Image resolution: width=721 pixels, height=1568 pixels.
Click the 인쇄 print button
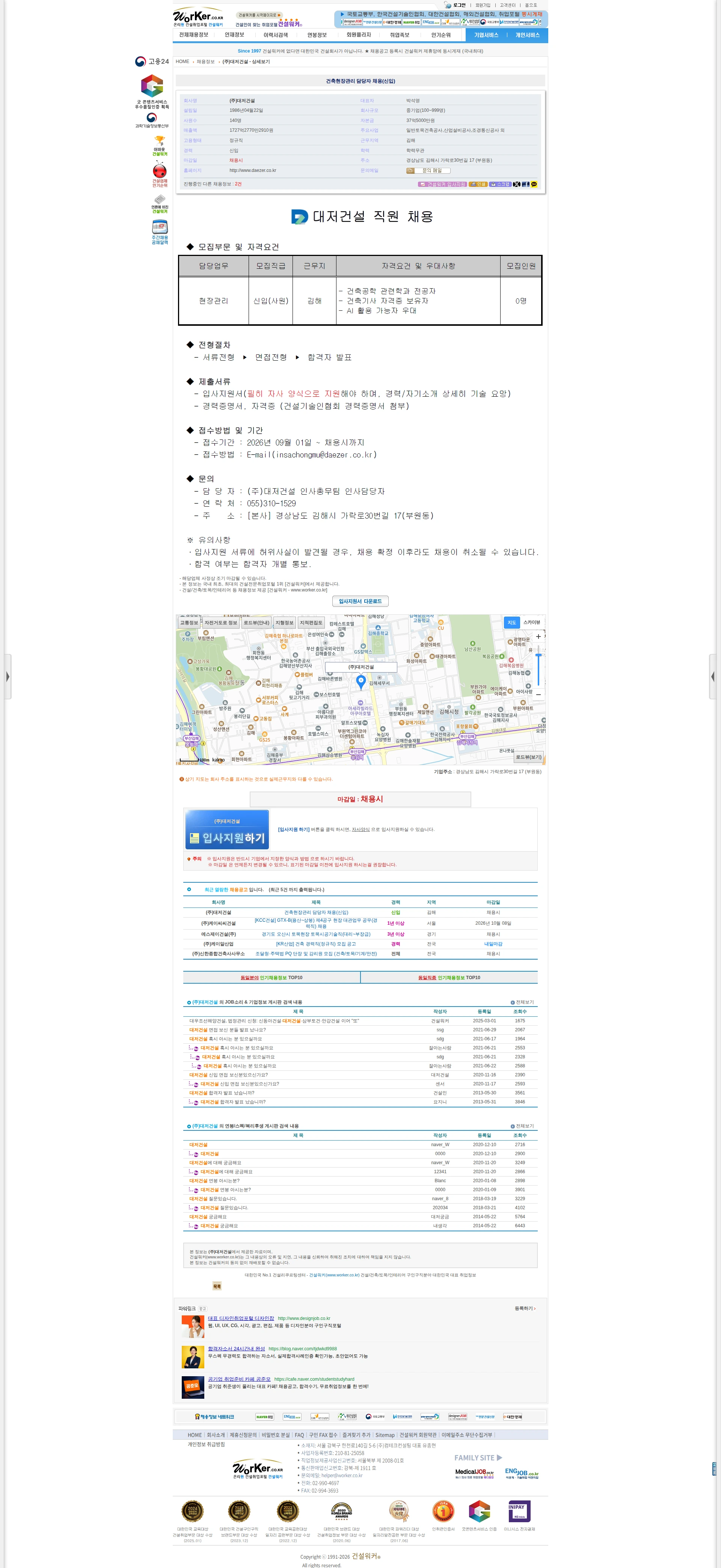click(478, 184)
